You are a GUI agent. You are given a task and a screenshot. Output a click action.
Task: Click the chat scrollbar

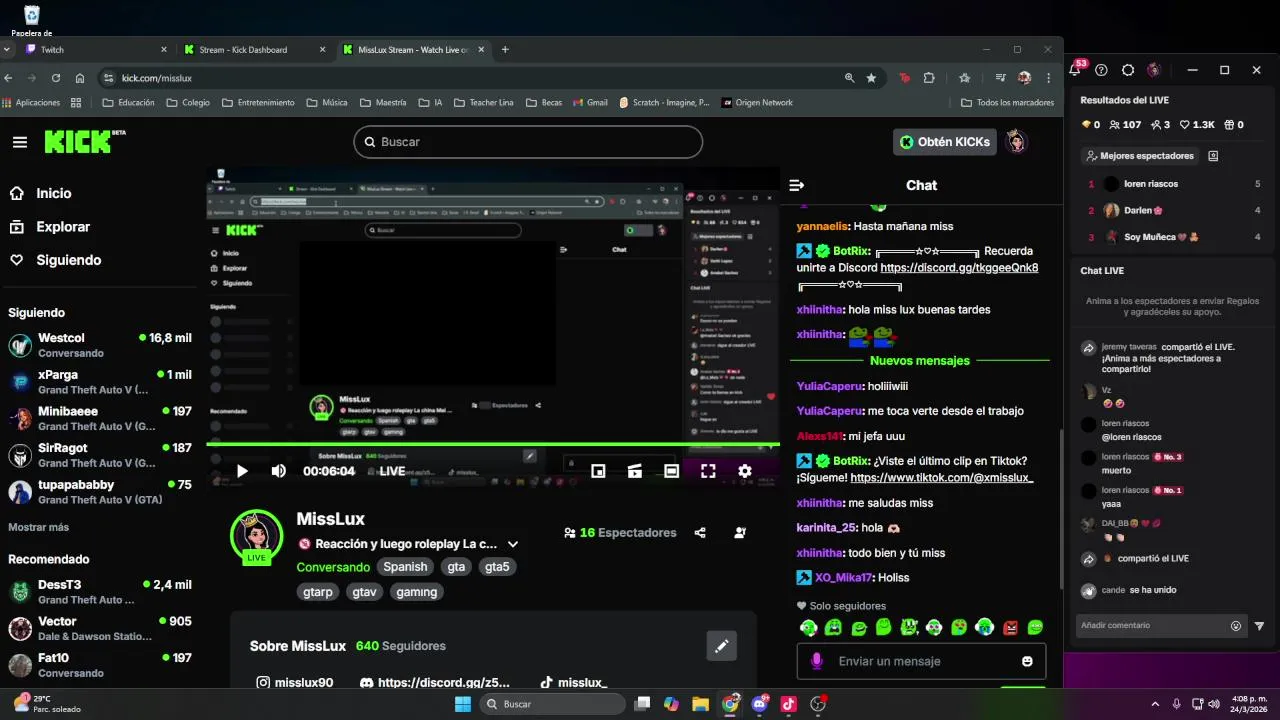click(1061, 510)
